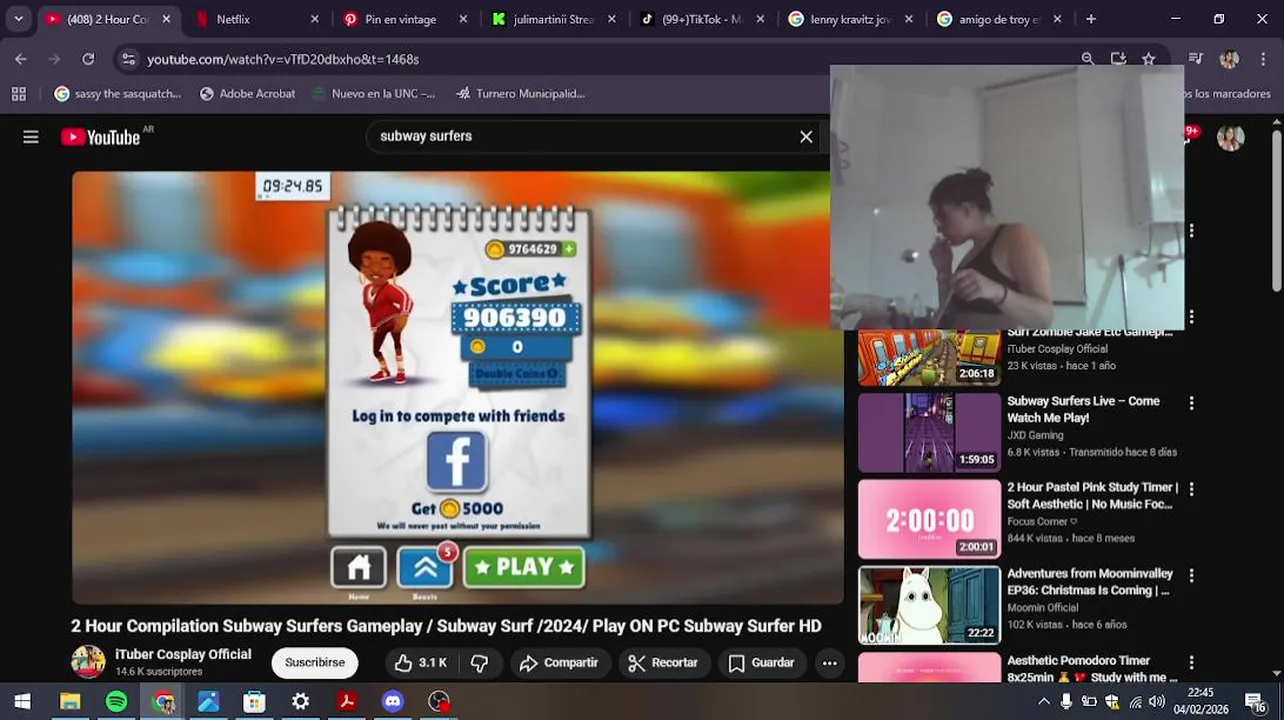Click the address bar URL youtube.com/watch
This screenshot has height=720, width=1284.
(x=283, y=59)
